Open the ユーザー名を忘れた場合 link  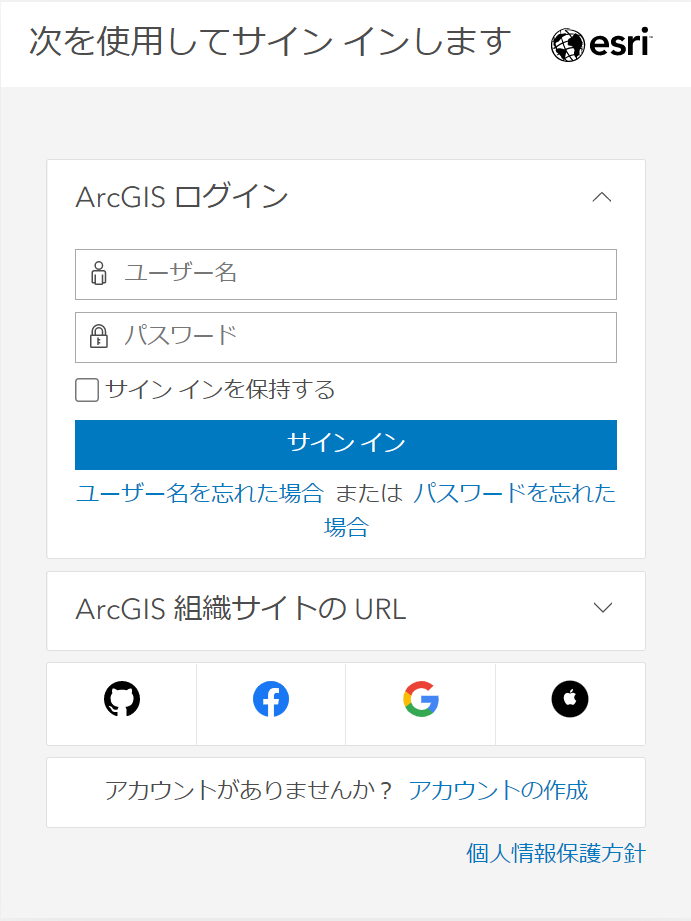(x=200, y=493)
